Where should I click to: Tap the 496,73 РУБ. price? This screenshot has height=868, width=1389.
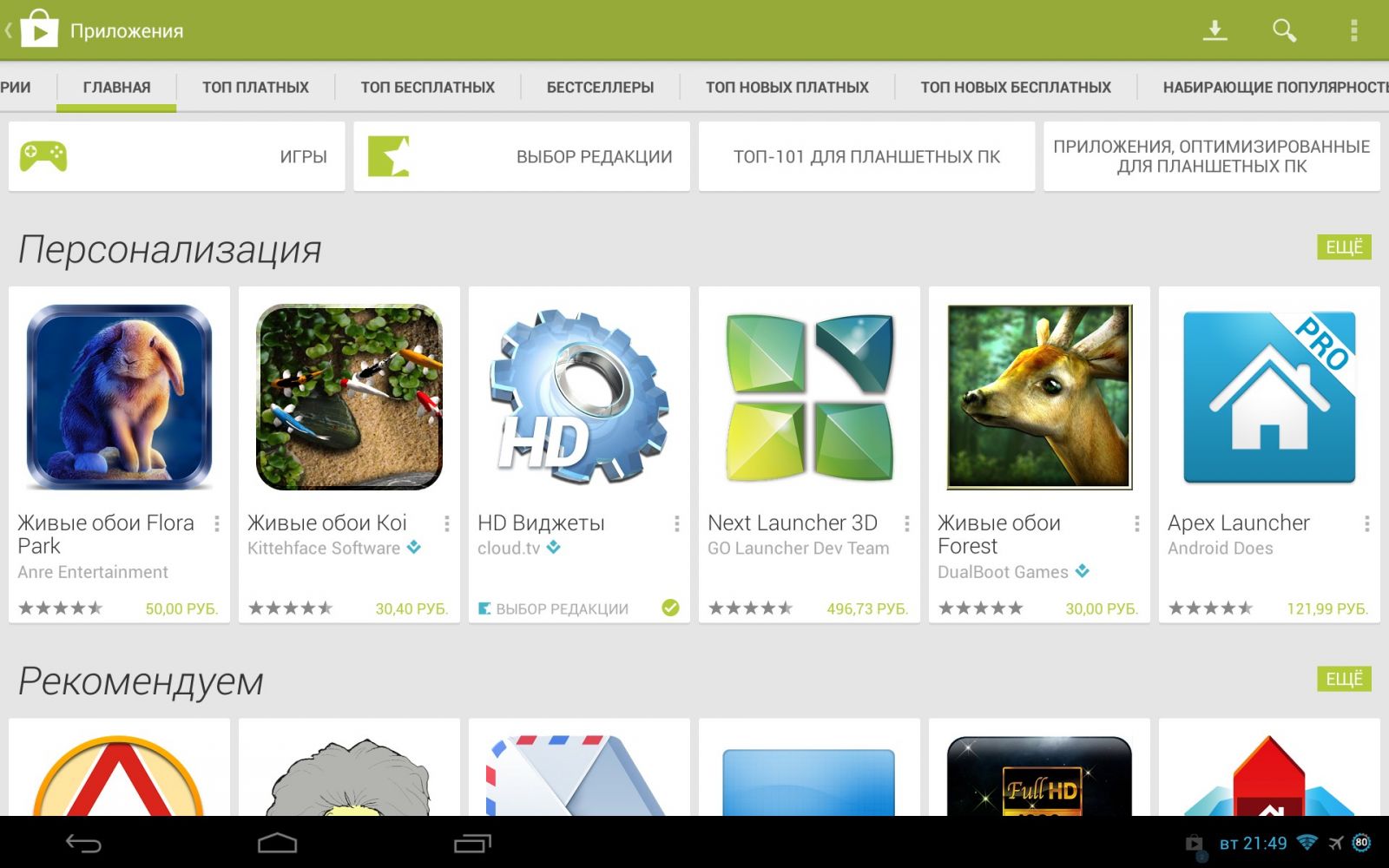click(867, 608)
